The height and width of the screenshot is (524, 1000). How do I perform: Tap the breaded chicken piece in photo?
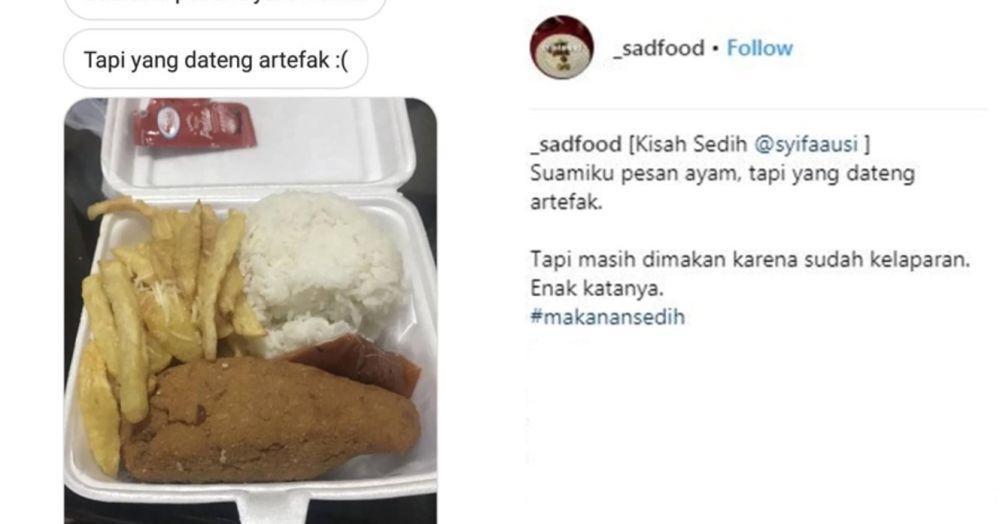click(271, 422)
